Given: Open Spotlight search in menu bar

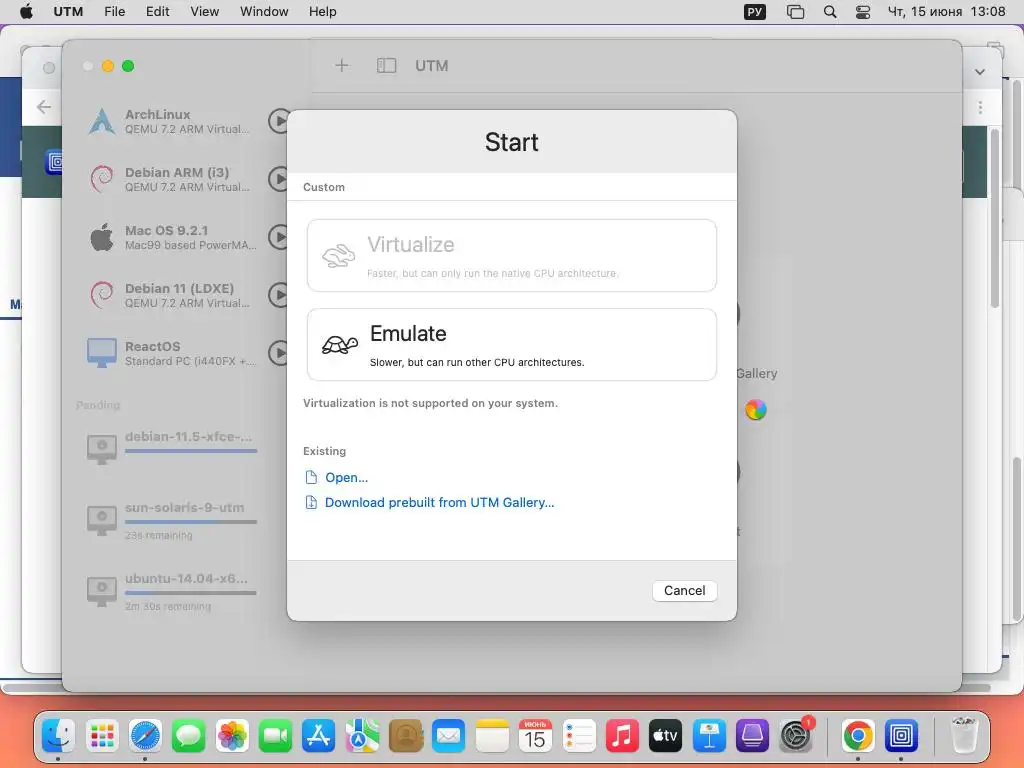Looking at the screenshot, I should click(829, 12).
